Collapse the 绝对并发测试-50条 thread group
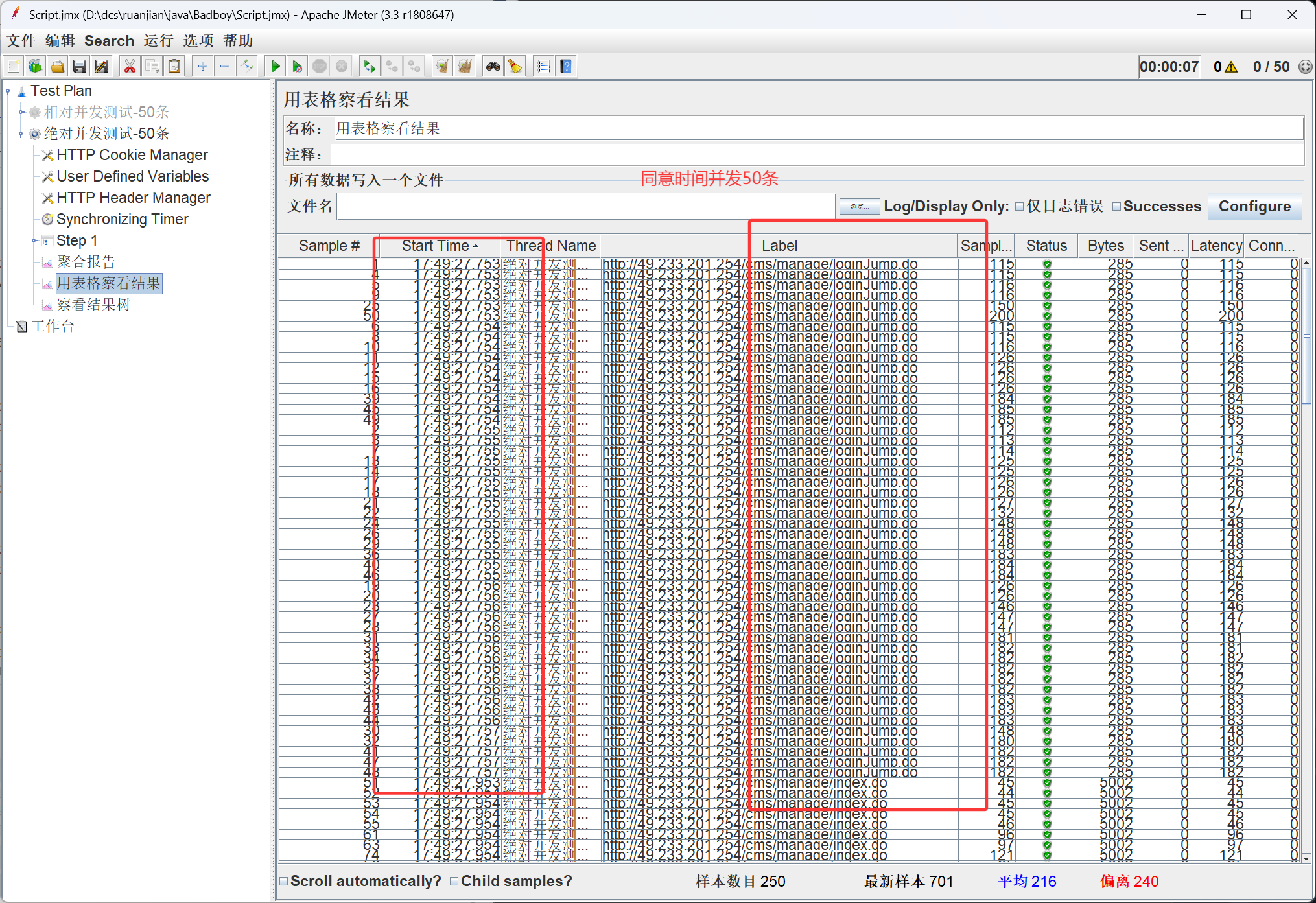 (x=21, y=134)
